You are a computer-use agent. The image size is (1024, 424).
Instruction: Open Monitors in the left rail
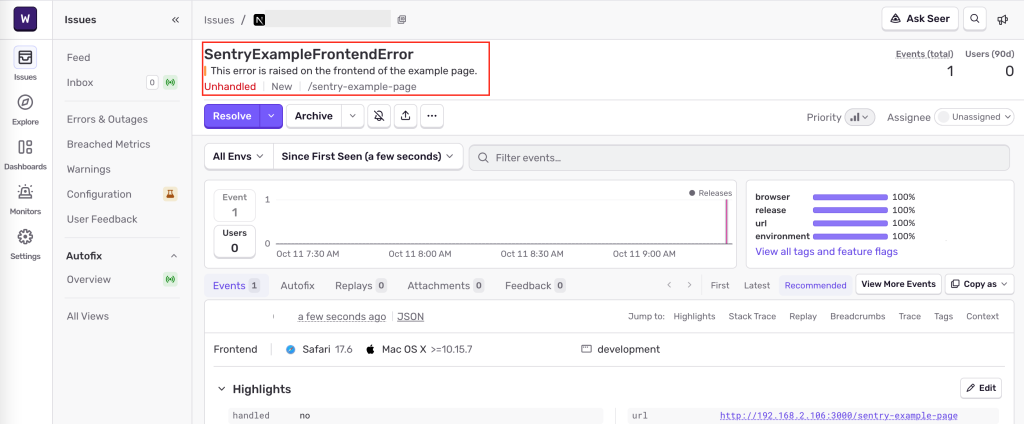coord(25,199)
